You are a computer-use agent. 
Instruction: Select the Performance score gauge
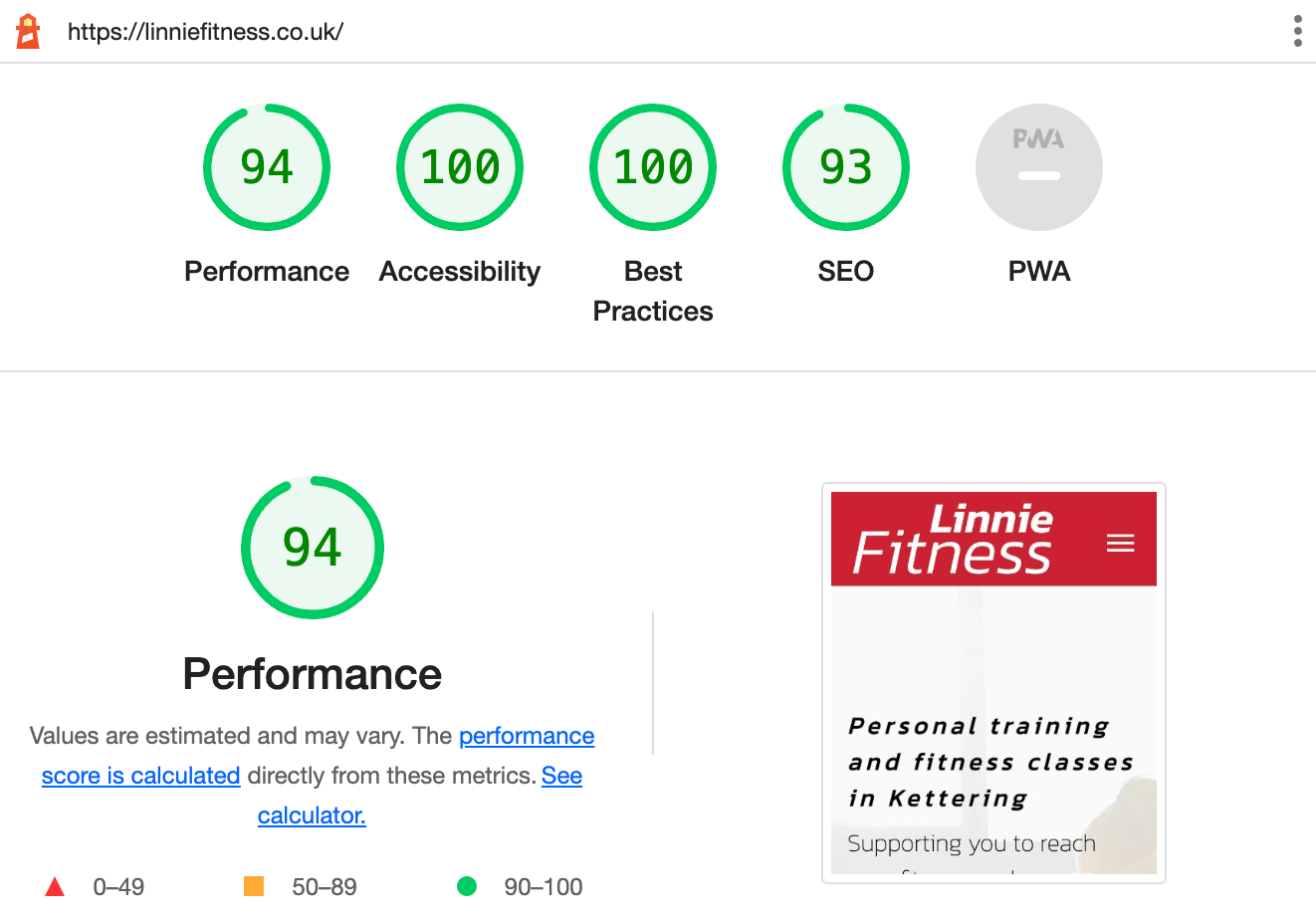coord(266,167)
